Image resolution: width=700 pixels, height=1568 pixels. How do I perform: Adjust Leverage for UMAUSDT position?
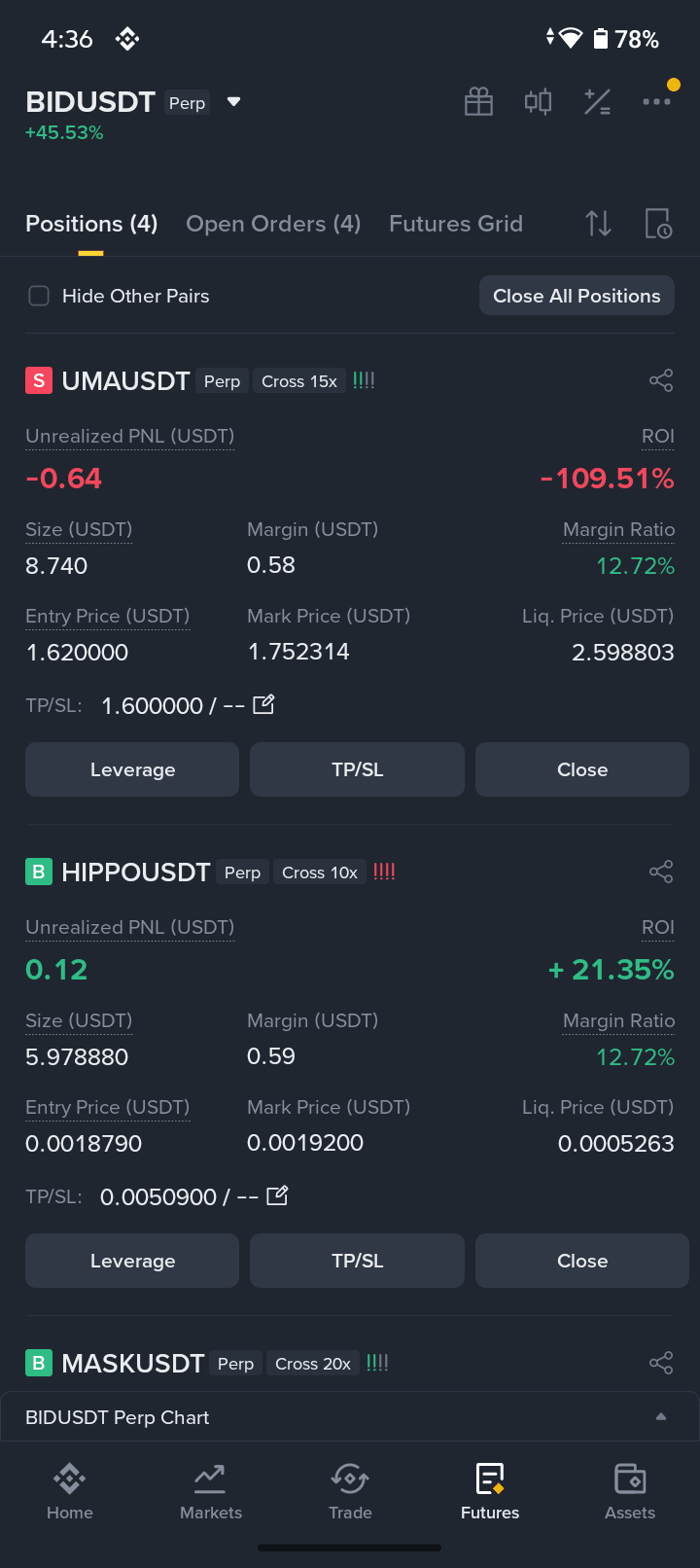tap(132, 769)
